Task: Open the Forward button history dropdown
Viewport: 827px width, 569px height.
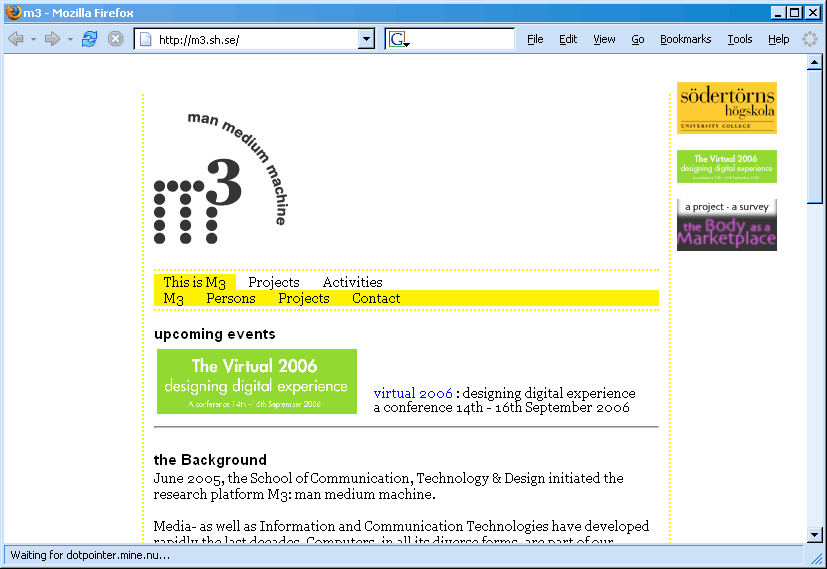Action: [x=70, y=39]
